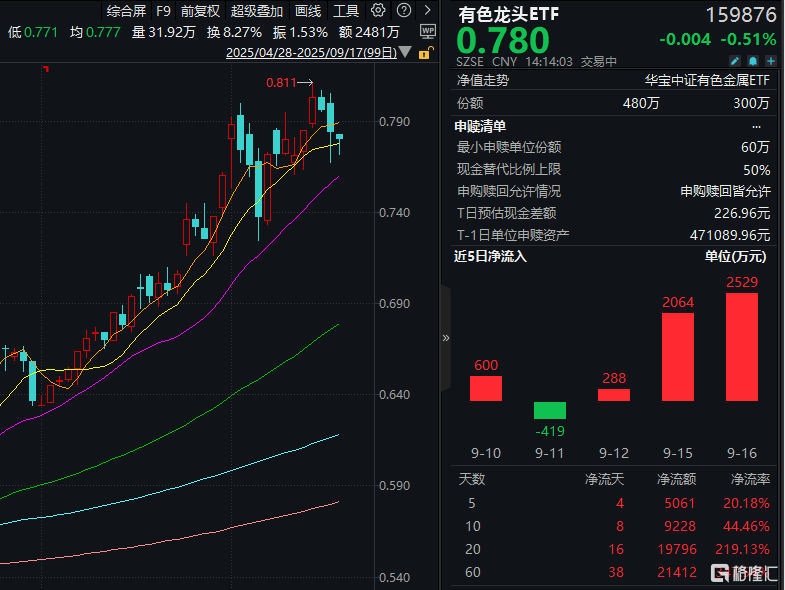The image size is (785, 590).
Task: Click the bell alert icon
Action: click(x=752, y=61)
